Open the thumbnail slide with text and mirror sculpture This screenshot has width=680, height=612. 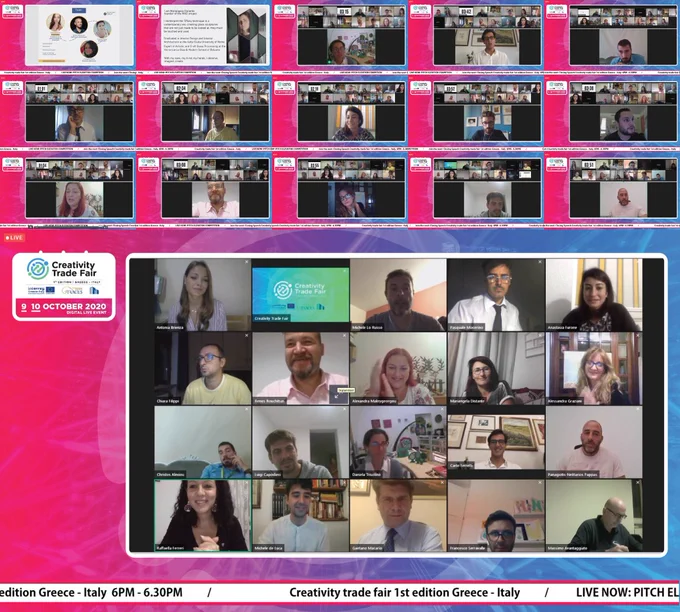(x=215, y=36)
